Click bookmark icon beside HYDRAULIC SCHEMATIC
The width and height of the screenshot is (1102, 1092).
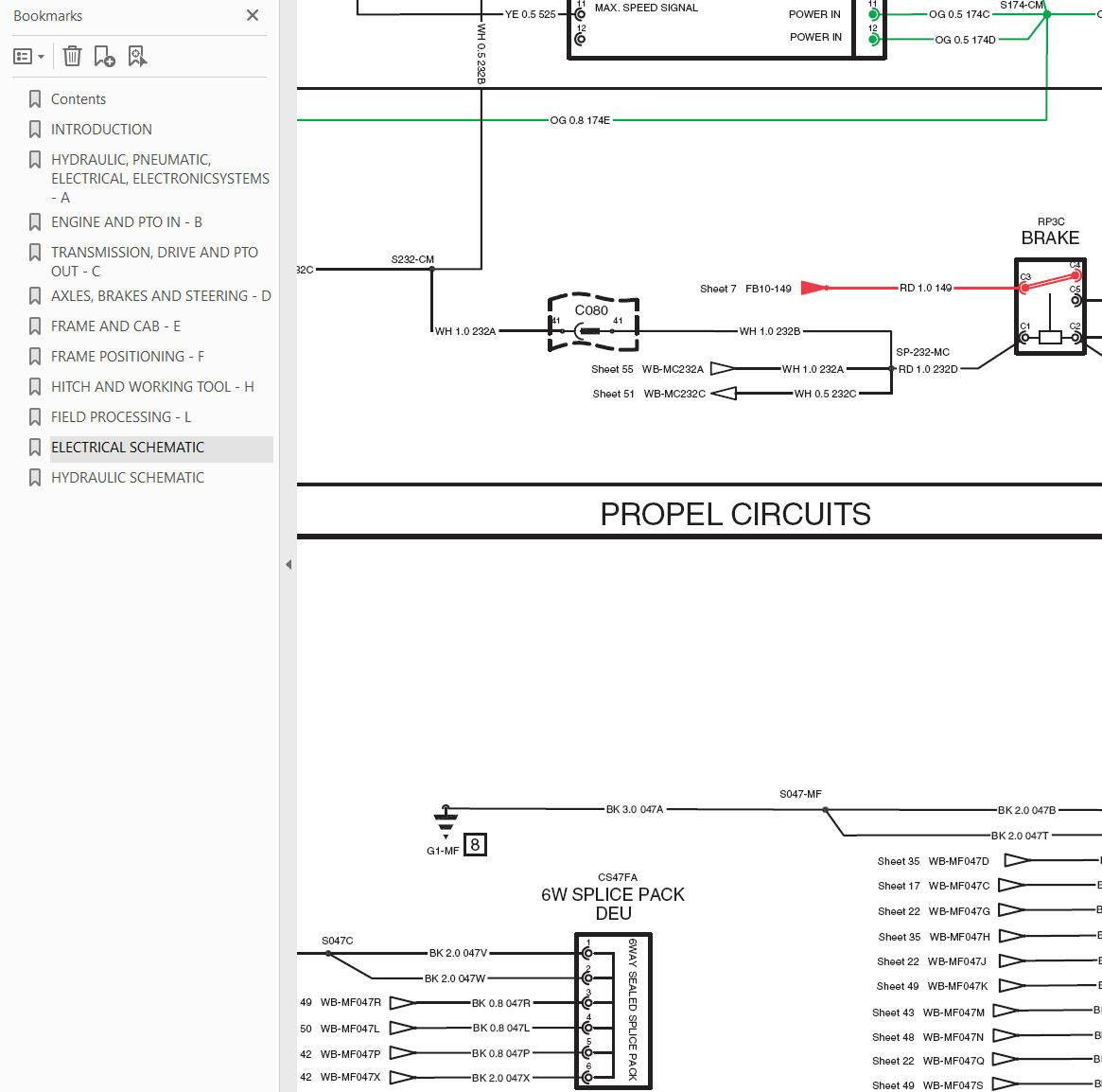[x=34, y=478]
